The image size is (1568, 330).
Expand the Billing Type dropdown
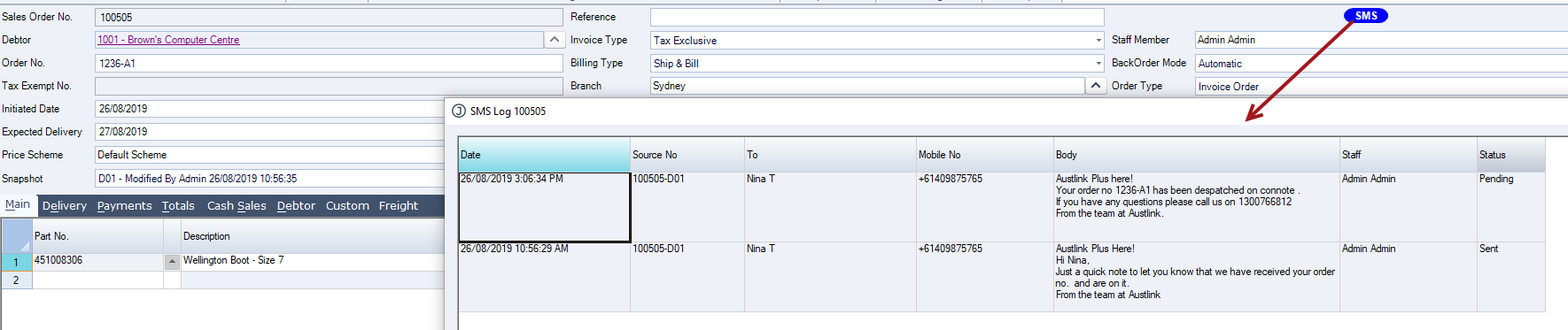1098,63
